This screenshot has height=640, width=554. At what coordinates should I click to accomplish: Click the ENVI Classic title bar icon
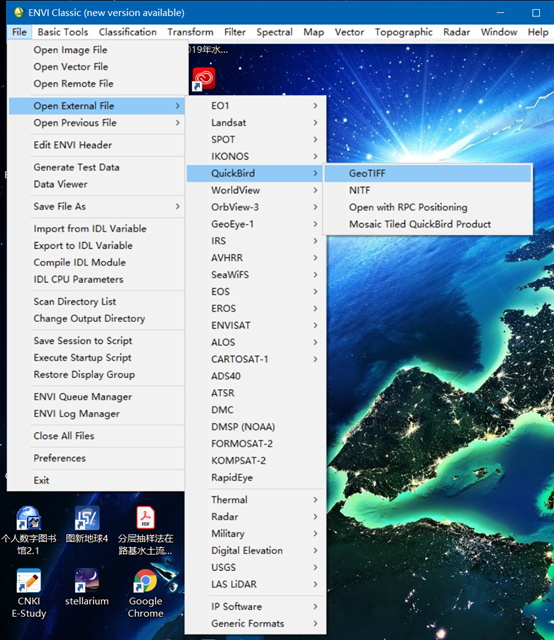[18, 12]
